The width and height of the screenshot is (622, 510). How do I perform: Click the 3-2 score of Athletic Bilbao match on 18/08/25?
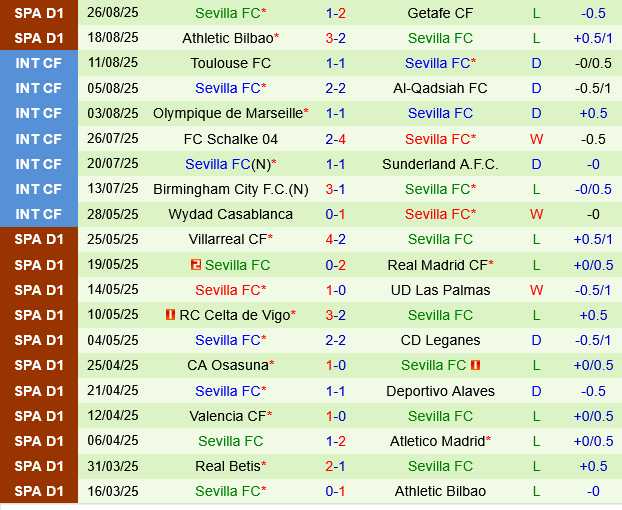336,38
